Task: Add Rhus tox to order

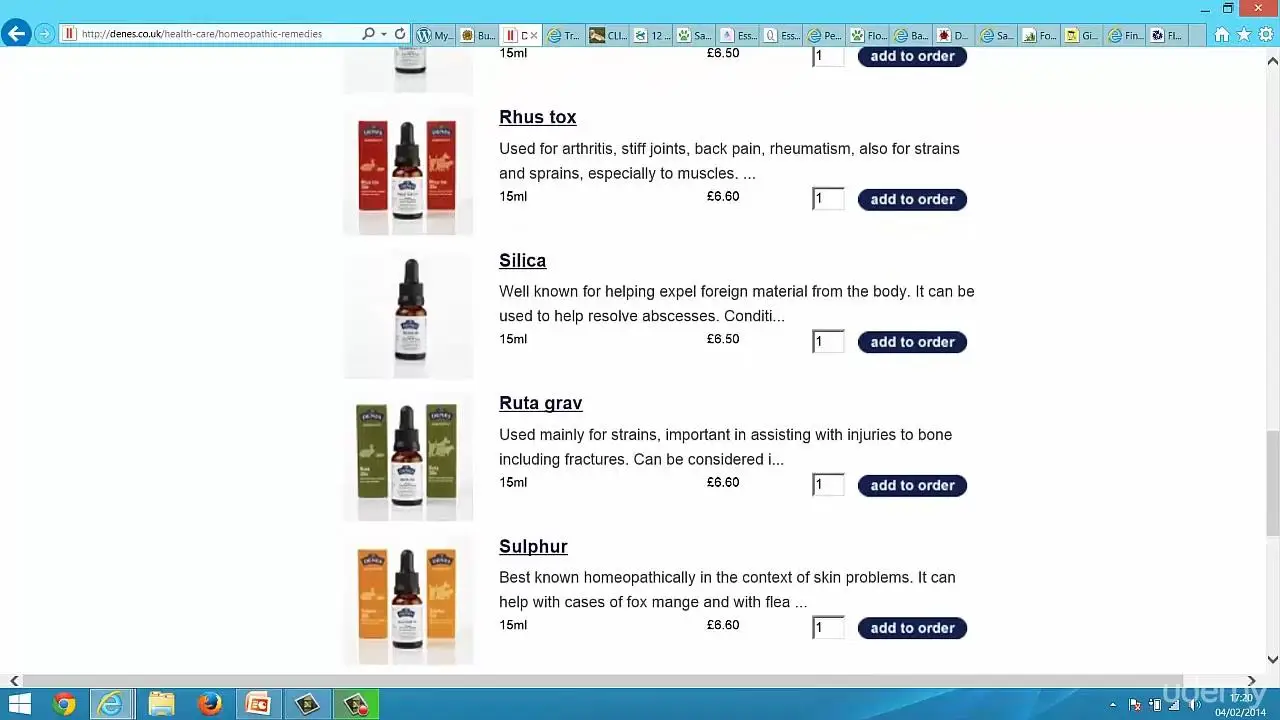Action: [x=912, y=199]
